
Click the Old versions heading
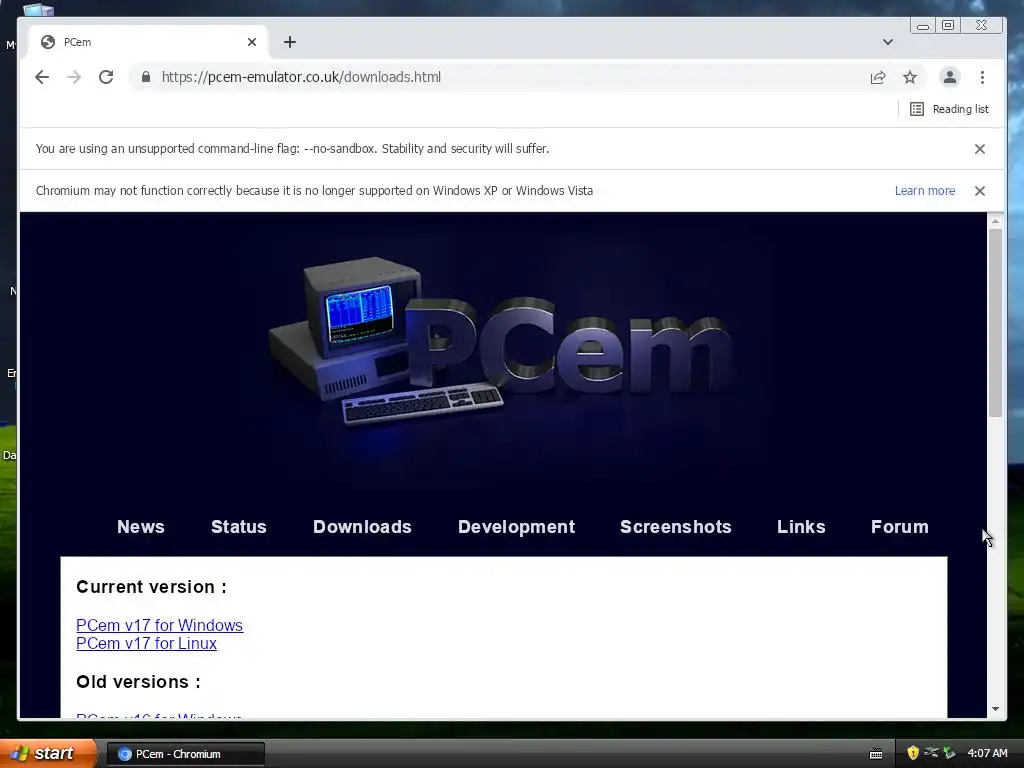coord(138,682)
